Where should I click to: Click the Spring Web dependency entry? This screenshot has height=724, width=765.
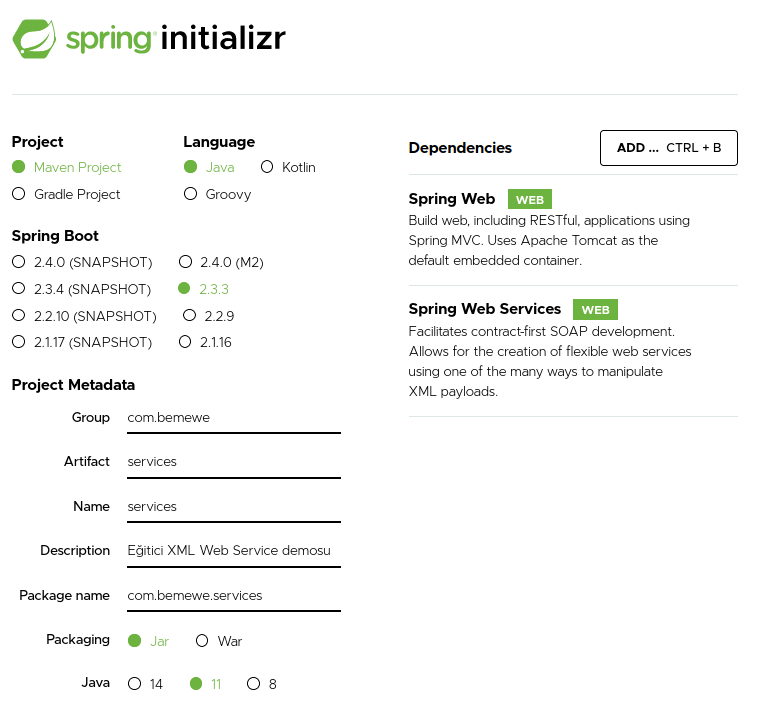[x=452, y=199]
